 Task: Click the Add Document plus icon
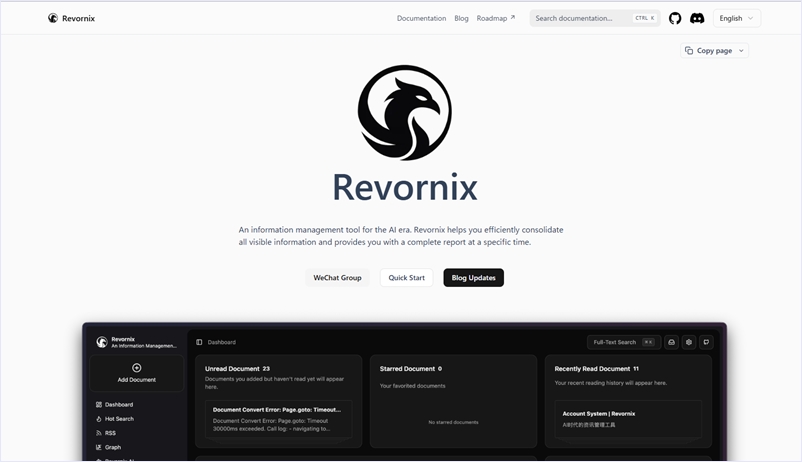point(136,368)
